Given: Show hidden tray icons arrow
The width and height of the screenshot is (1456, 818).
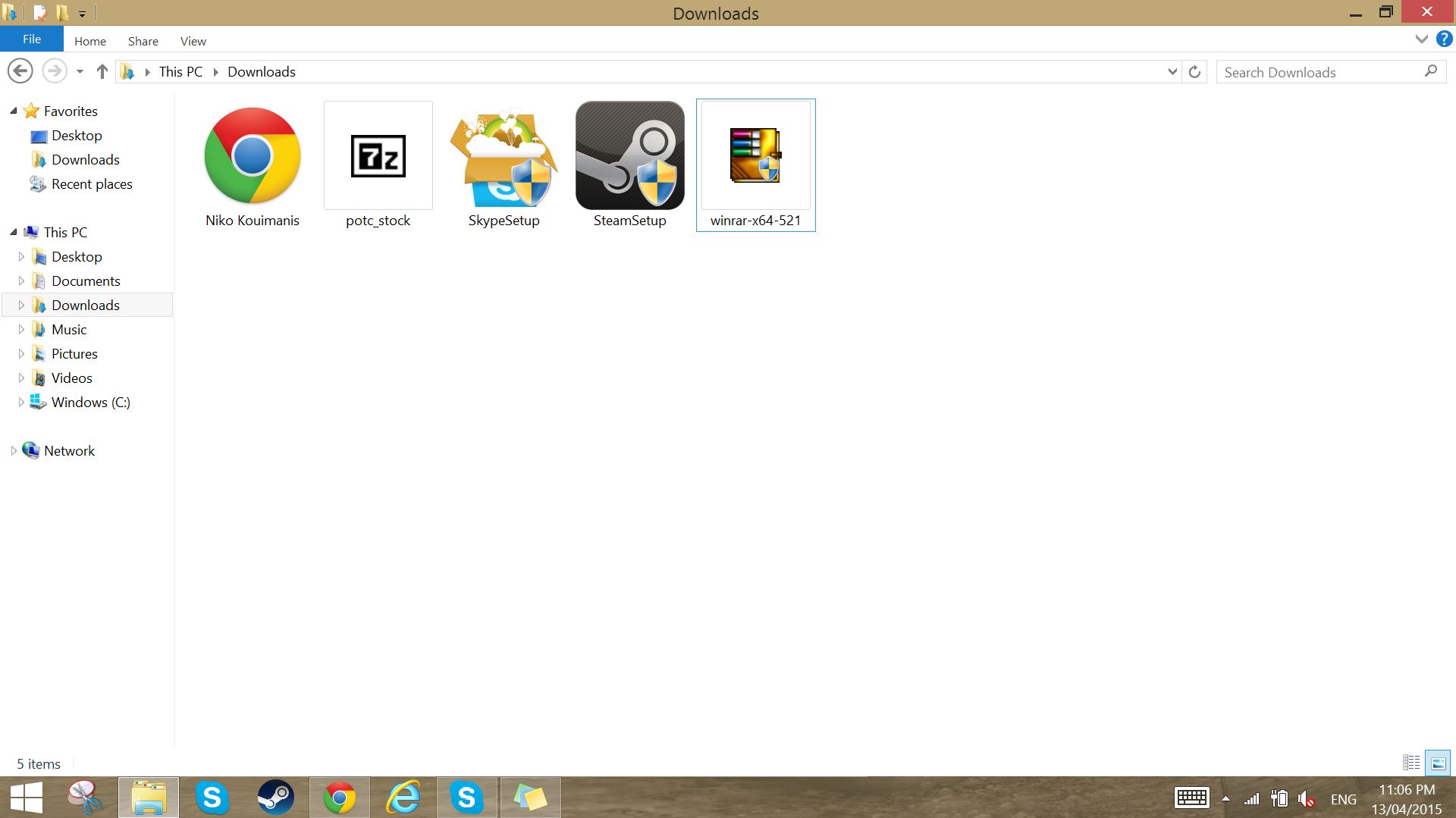Looking at the screenshot, I should click(1225, 799).
